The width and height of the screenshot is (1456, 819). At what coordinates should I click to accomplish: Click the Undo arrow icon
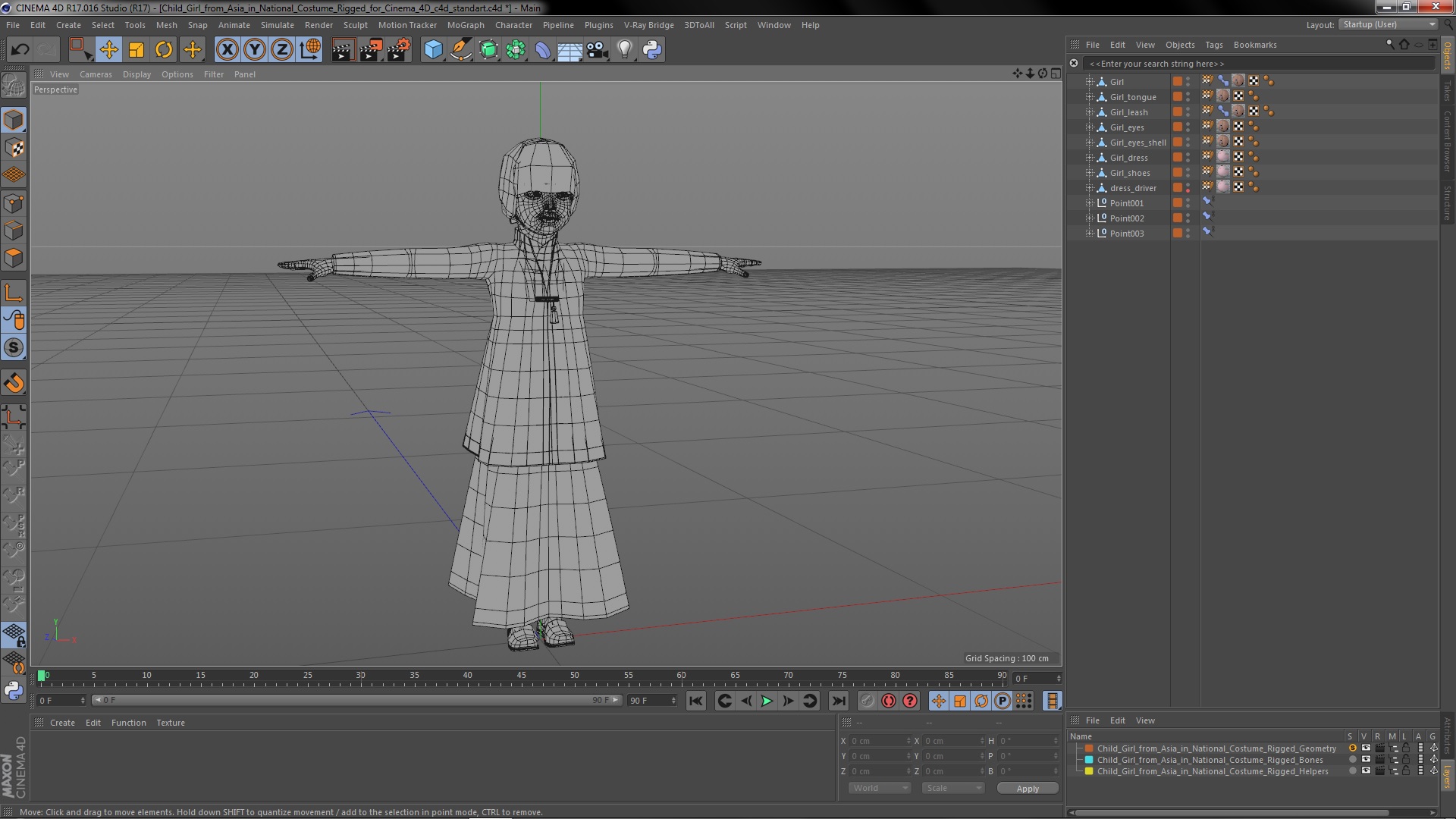click(20, 50)
